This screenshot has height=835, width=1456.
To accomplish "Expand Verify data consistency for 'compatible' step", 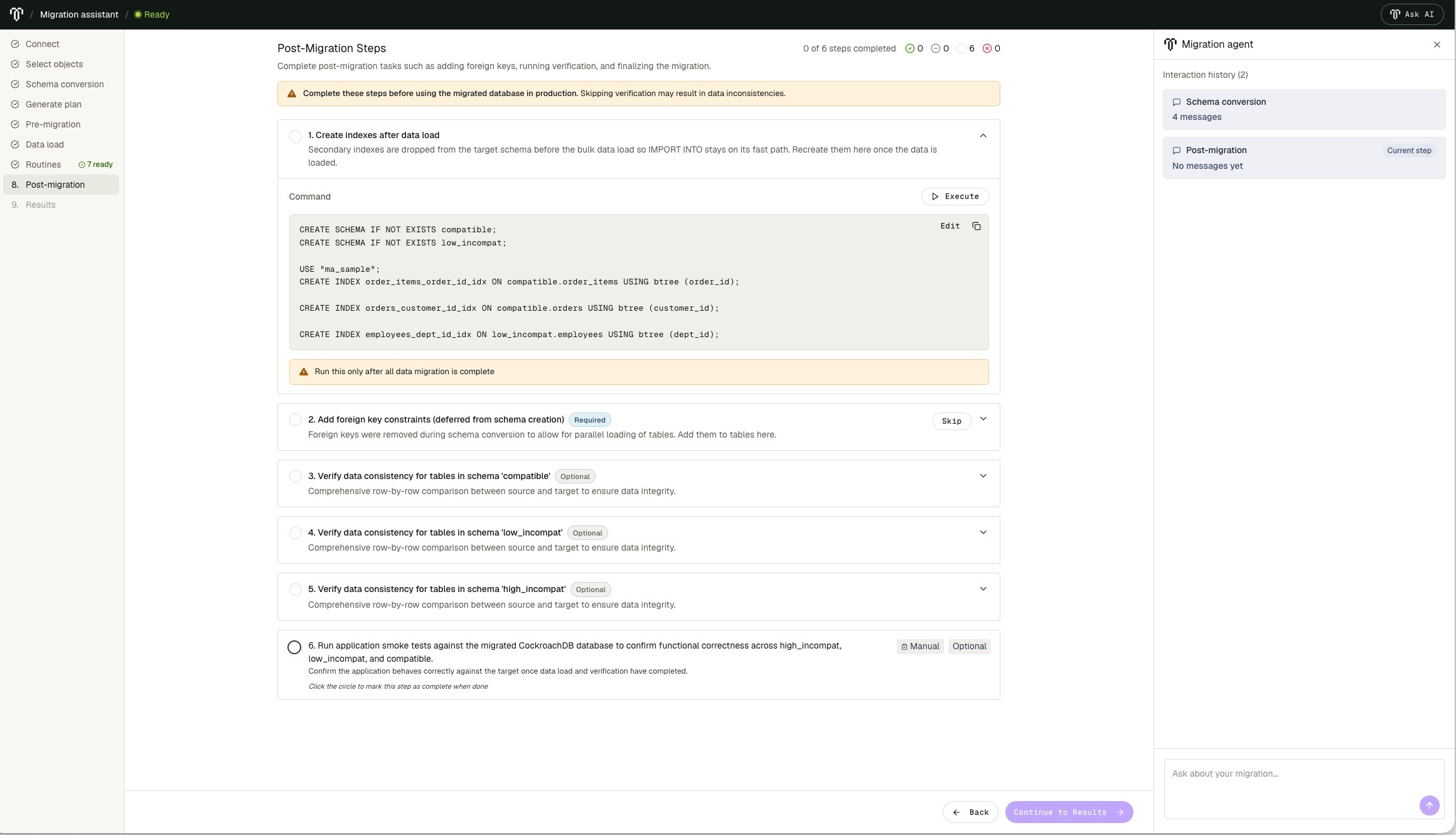I will pyautogui.click(x=983, y=476).
